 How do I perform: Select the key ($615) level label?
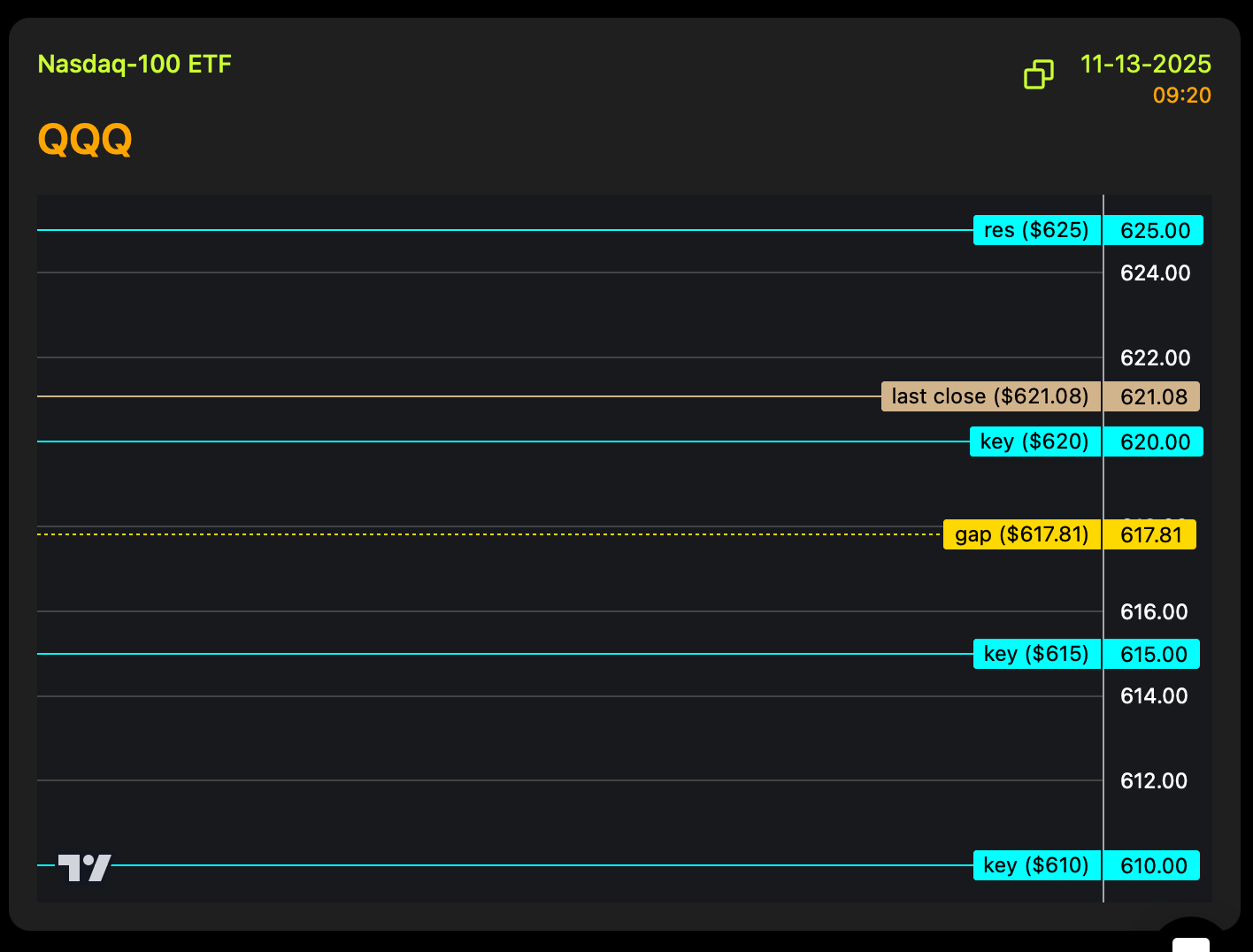[x=1036, y=654]
